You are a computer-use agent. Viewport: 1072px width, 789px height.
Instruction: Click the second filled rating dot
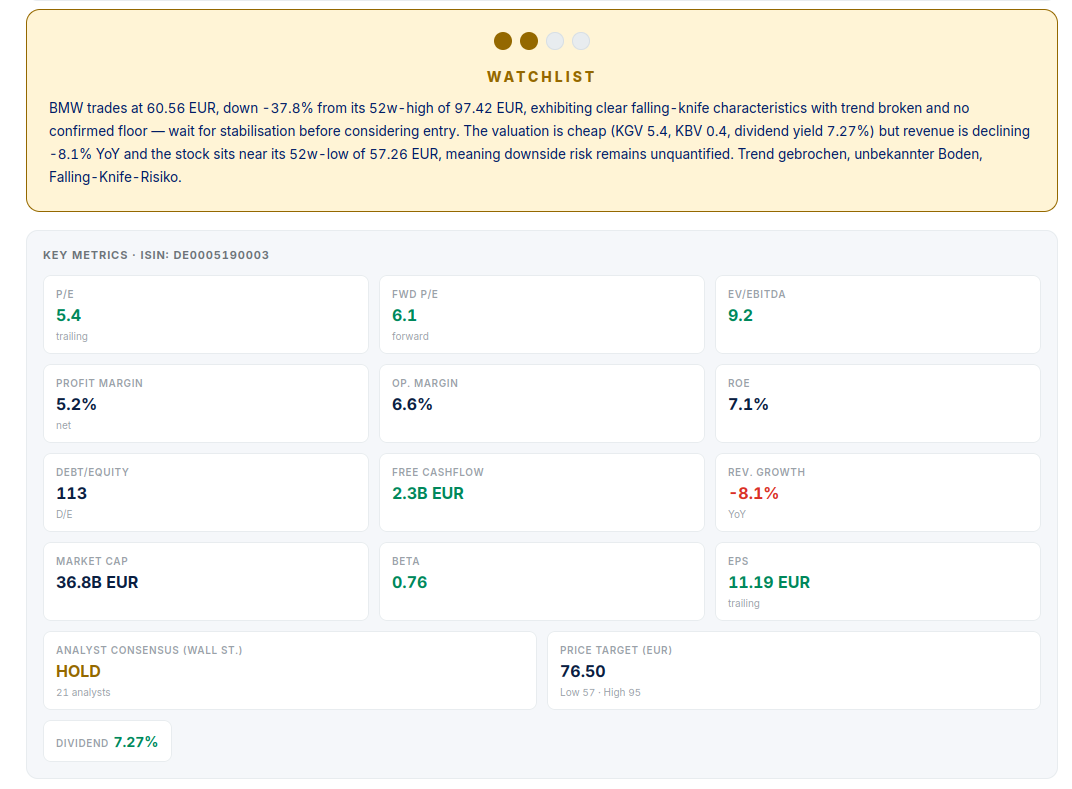point(529,41)
